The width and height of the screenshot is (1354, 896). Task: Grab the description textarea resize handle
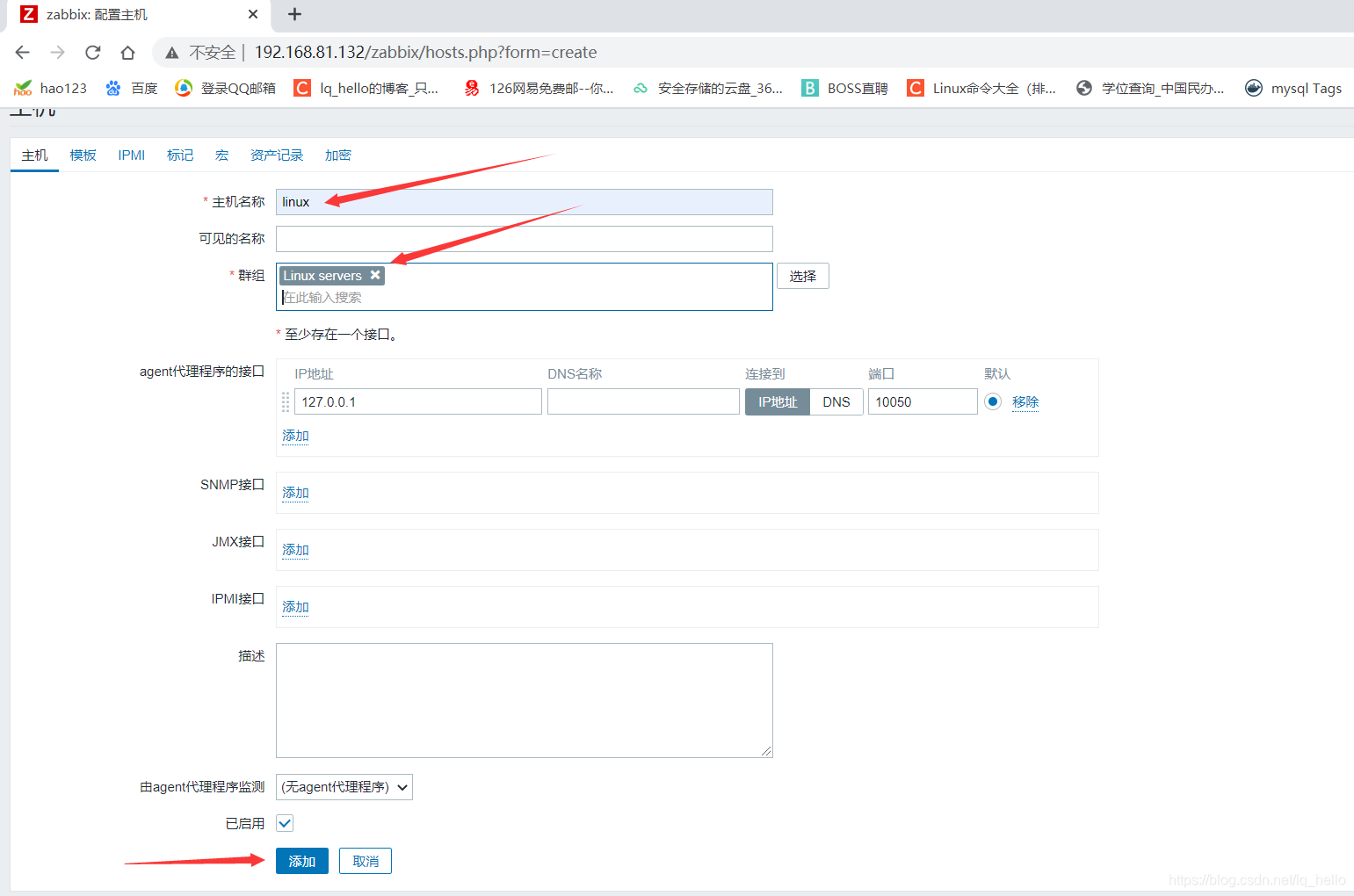[766, 751]
